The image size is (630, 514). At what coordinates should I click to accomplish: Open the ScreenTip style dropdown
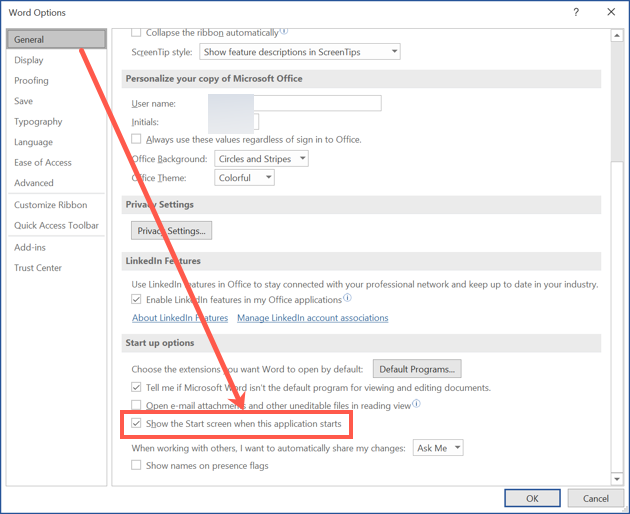[x=299, y=51]
